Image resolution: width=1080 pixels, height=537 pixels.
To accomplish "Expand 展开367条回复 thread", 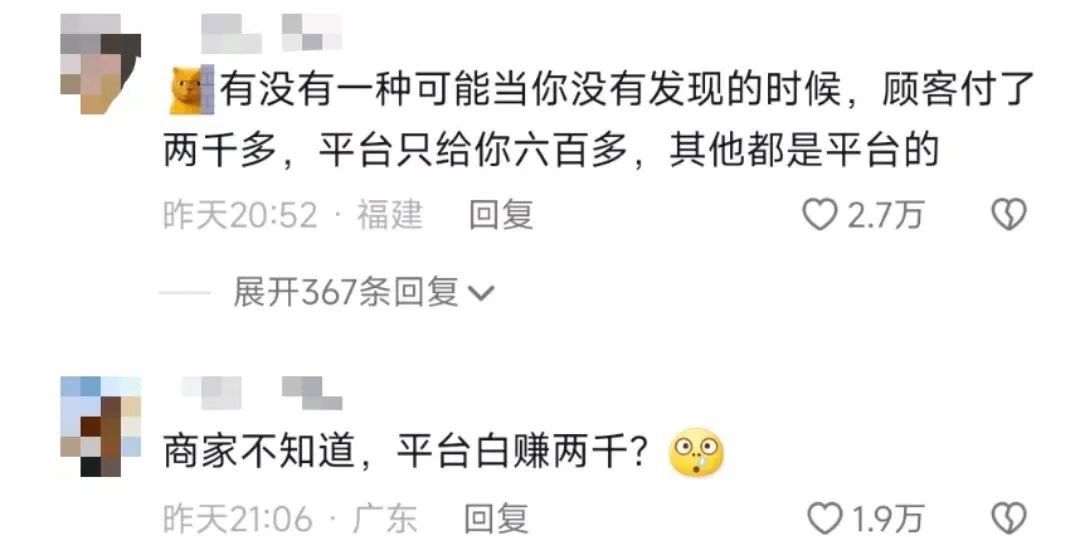I will 364,293.
